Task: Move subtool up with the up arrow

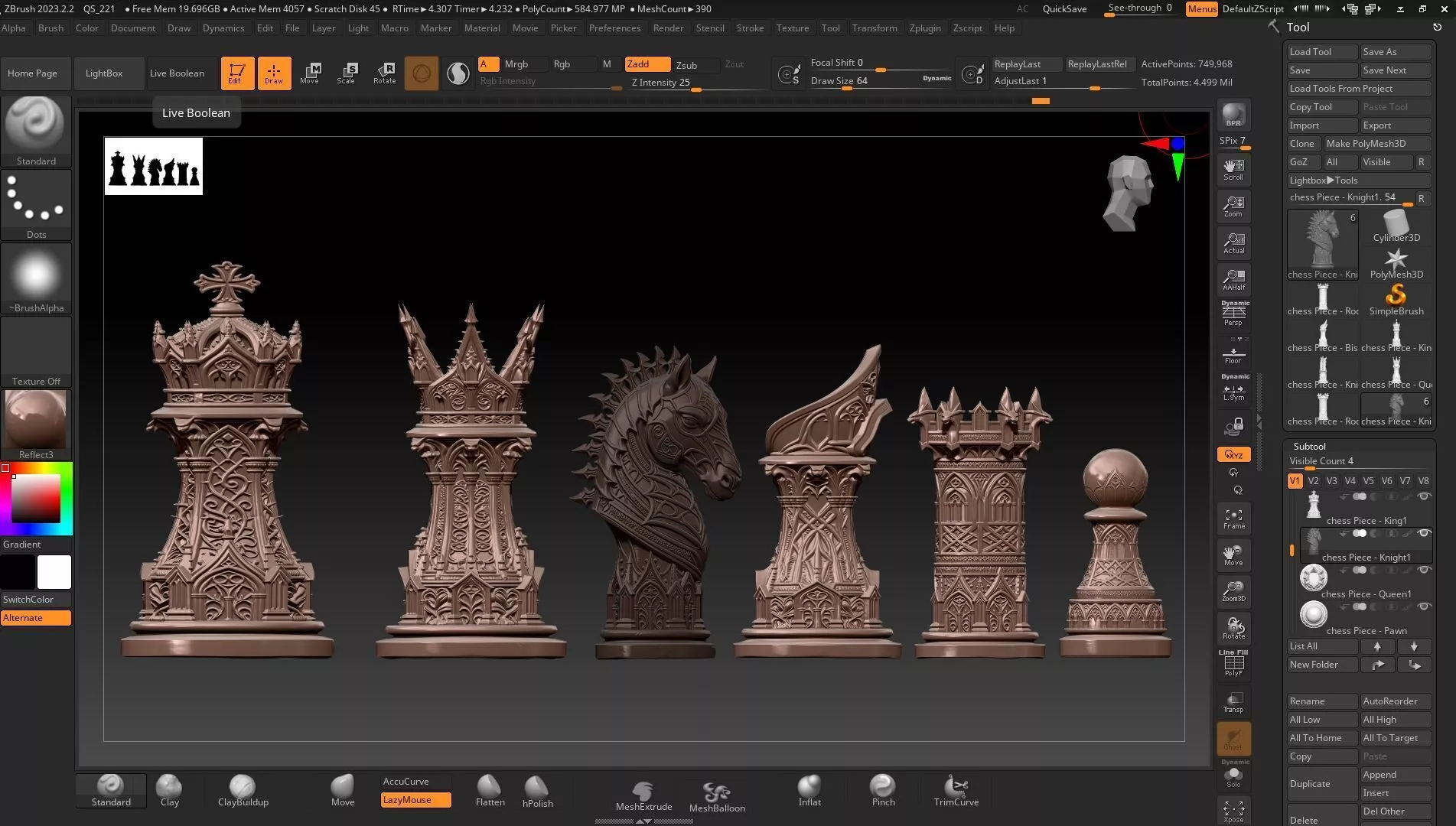Action: (x=1377, y=646)
